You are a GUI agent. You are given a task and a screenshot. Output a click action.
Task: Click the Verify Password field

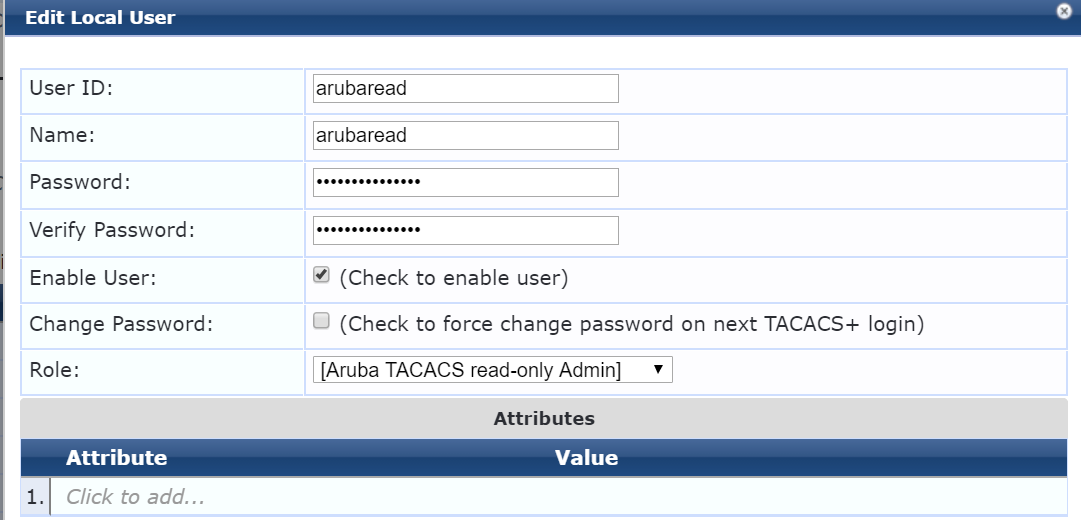(465, 230)
